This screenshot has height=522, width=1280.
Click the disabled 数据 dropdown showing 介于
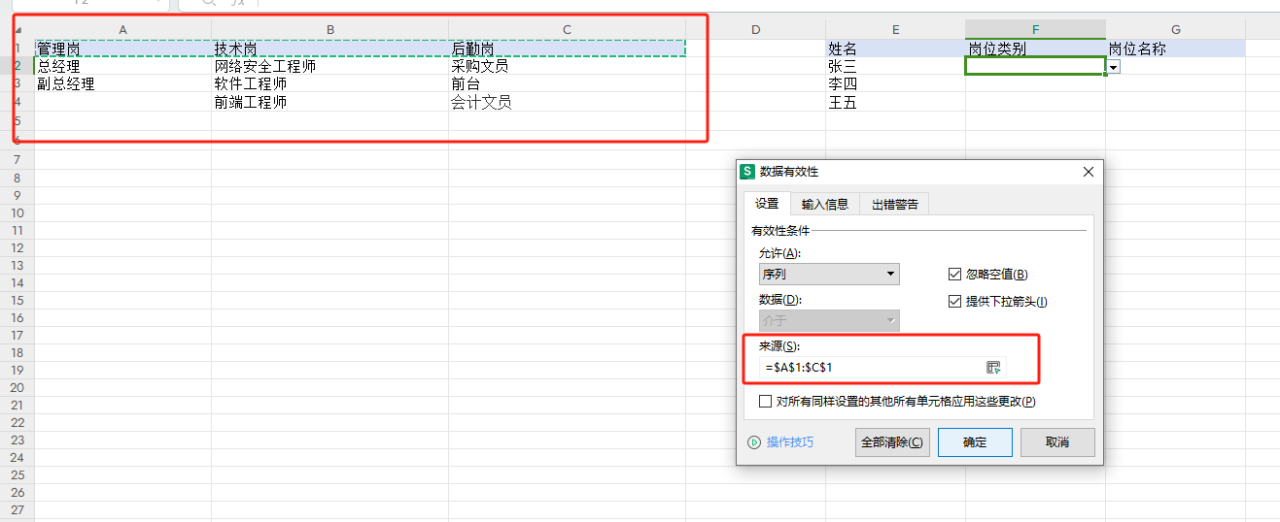coord(829,321)
